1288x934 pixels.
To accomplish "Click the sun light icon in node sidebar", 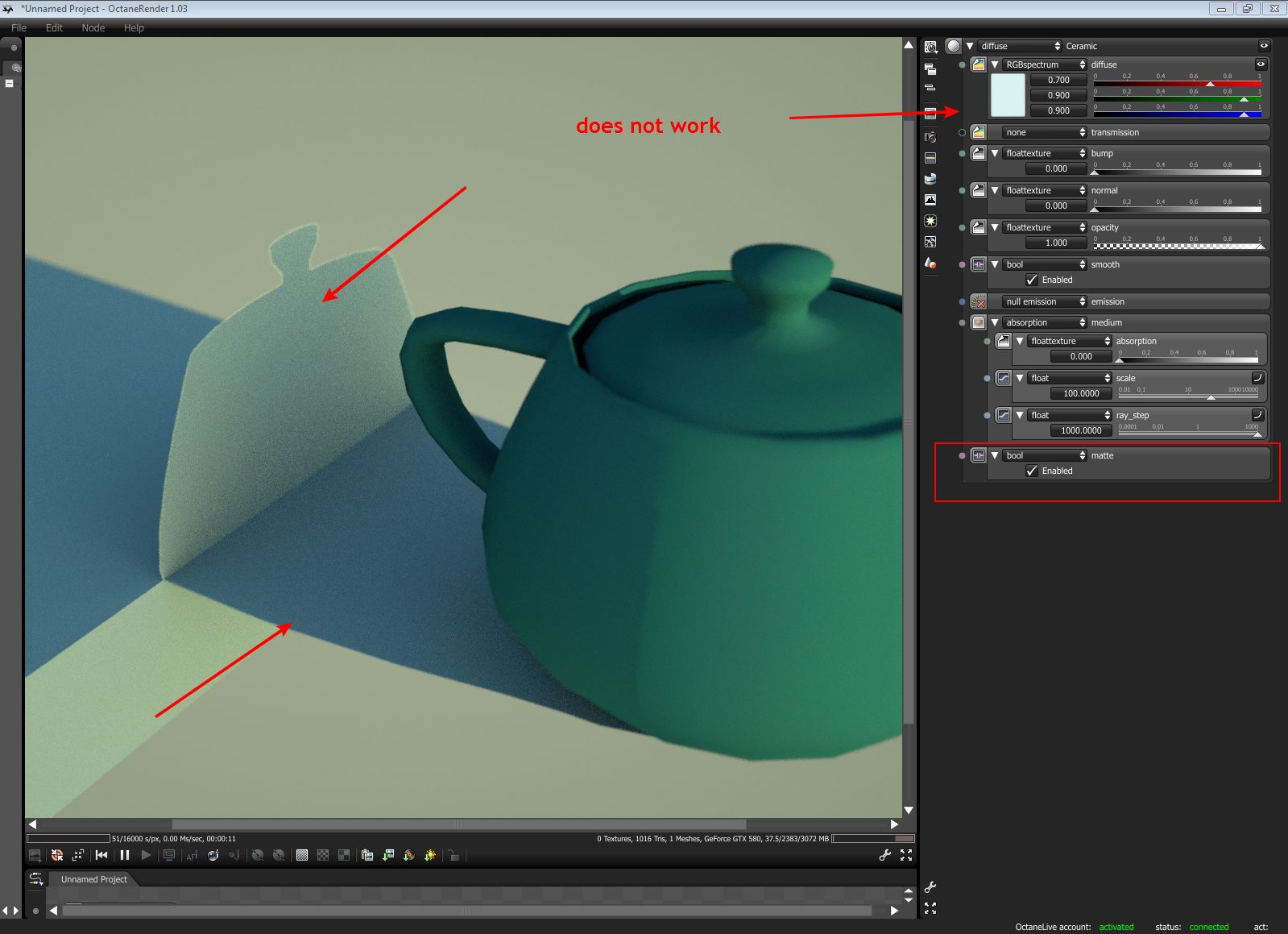I will pos(930,221).
